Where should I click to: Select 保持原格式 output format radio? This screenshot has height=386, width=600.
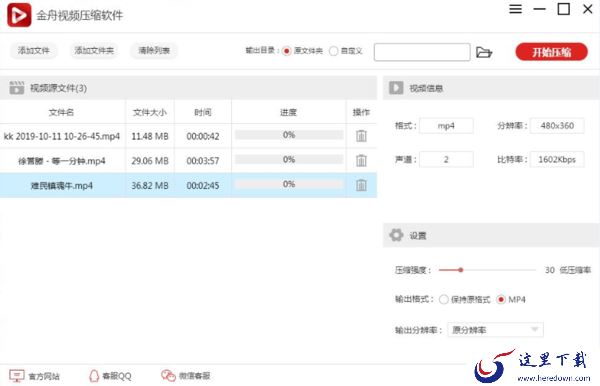click(443, 299)
